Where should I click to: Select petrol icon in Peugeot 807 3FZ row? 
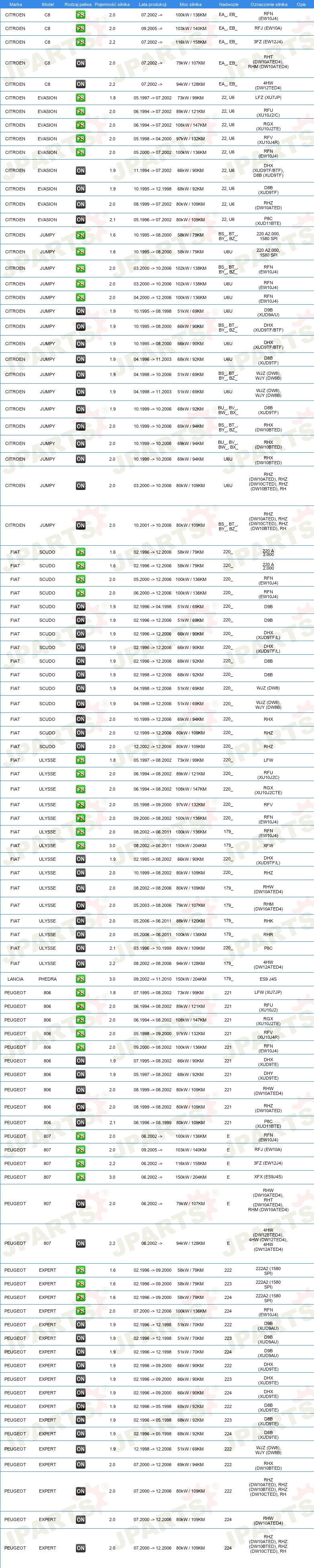pyautogui.click(x=80, y=1164)
